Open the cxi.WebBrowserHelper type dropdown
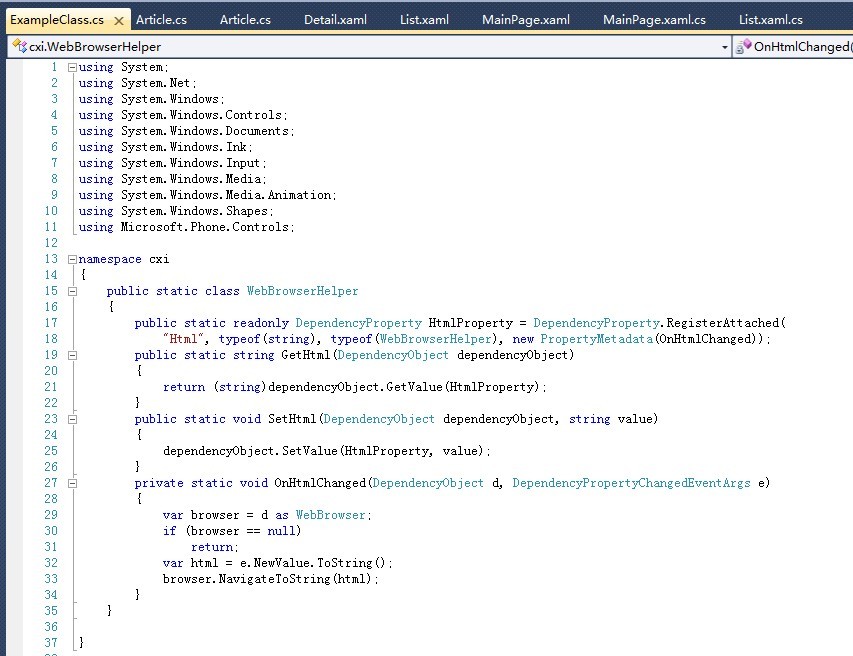This screenshot has height=656, width=853. pyautogui.click(x=369, y=47)
